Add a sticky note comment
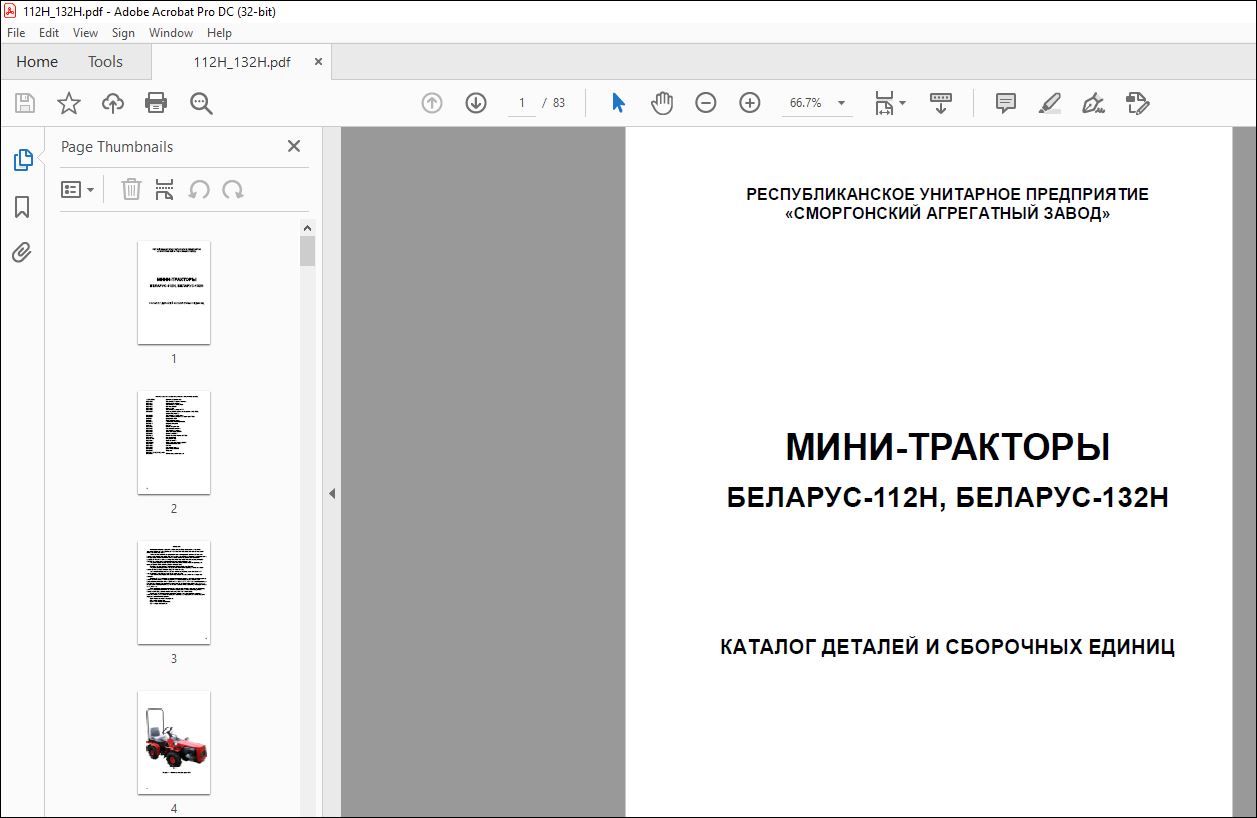The height and width of the screenshot is (818, 1257). pos(1006,103)
